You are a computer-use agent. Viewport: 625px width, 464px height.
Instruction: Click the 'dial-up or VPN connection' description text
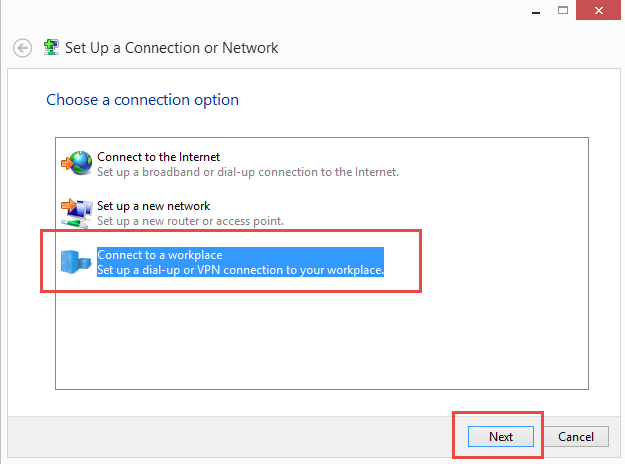(x=240, y=270)
